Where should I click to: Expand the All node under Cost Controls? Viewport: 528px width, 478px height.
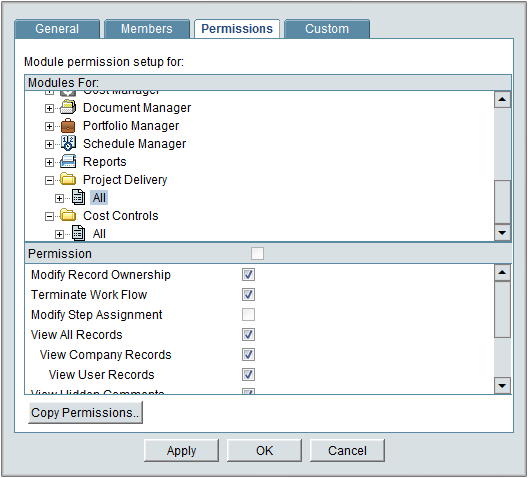tap(59, 234)
